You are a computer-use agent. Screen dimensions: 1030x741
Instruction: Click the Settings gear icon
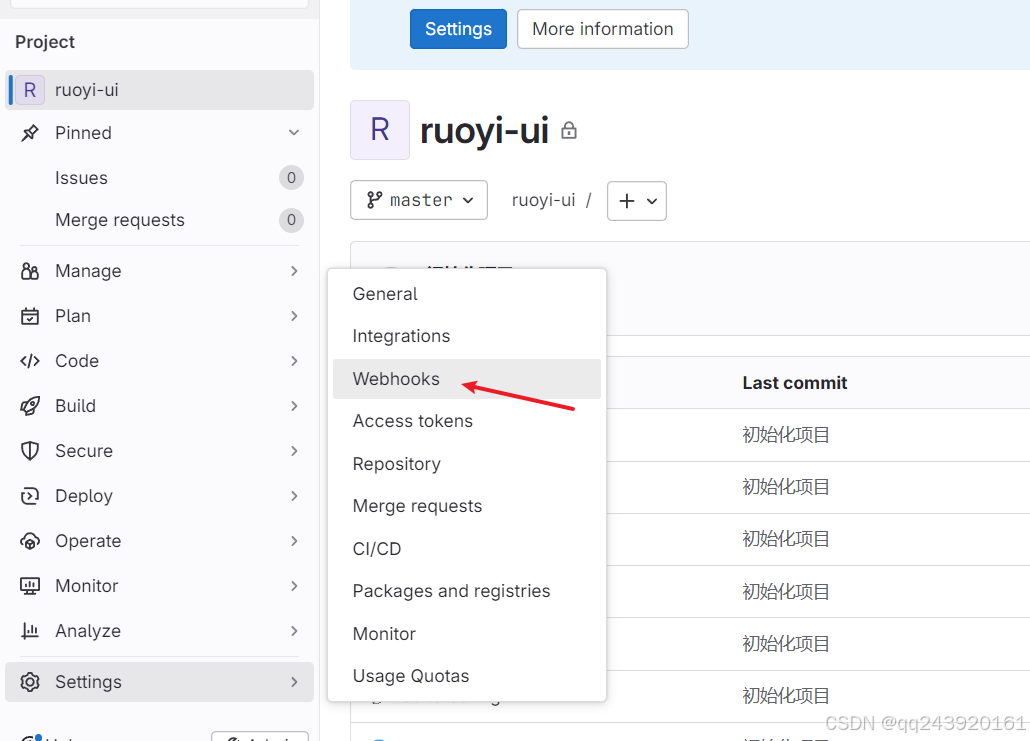[x=30, y=682]
